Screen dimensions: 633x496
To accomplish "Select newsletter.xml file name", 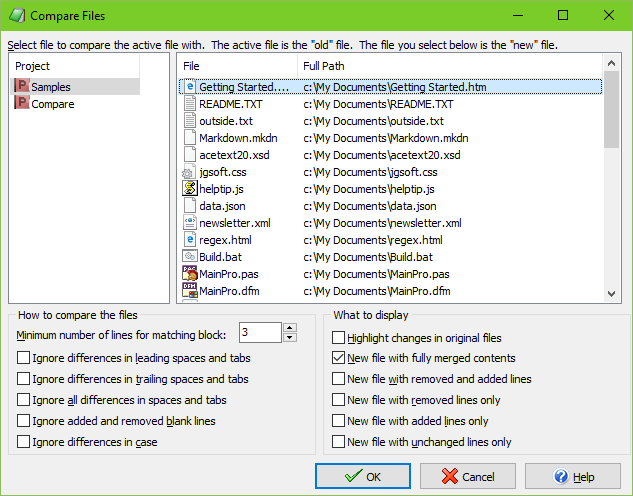I will click(x=235, y=223).
